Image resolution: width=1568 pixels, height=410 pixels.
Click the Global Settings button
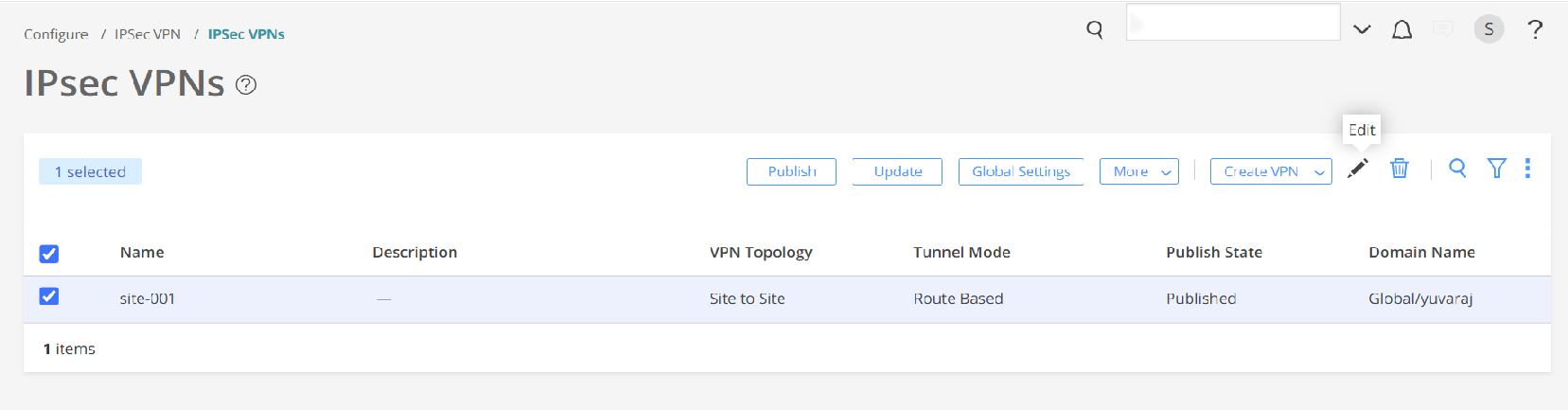pyautogui.click(x=1020, y=171)
